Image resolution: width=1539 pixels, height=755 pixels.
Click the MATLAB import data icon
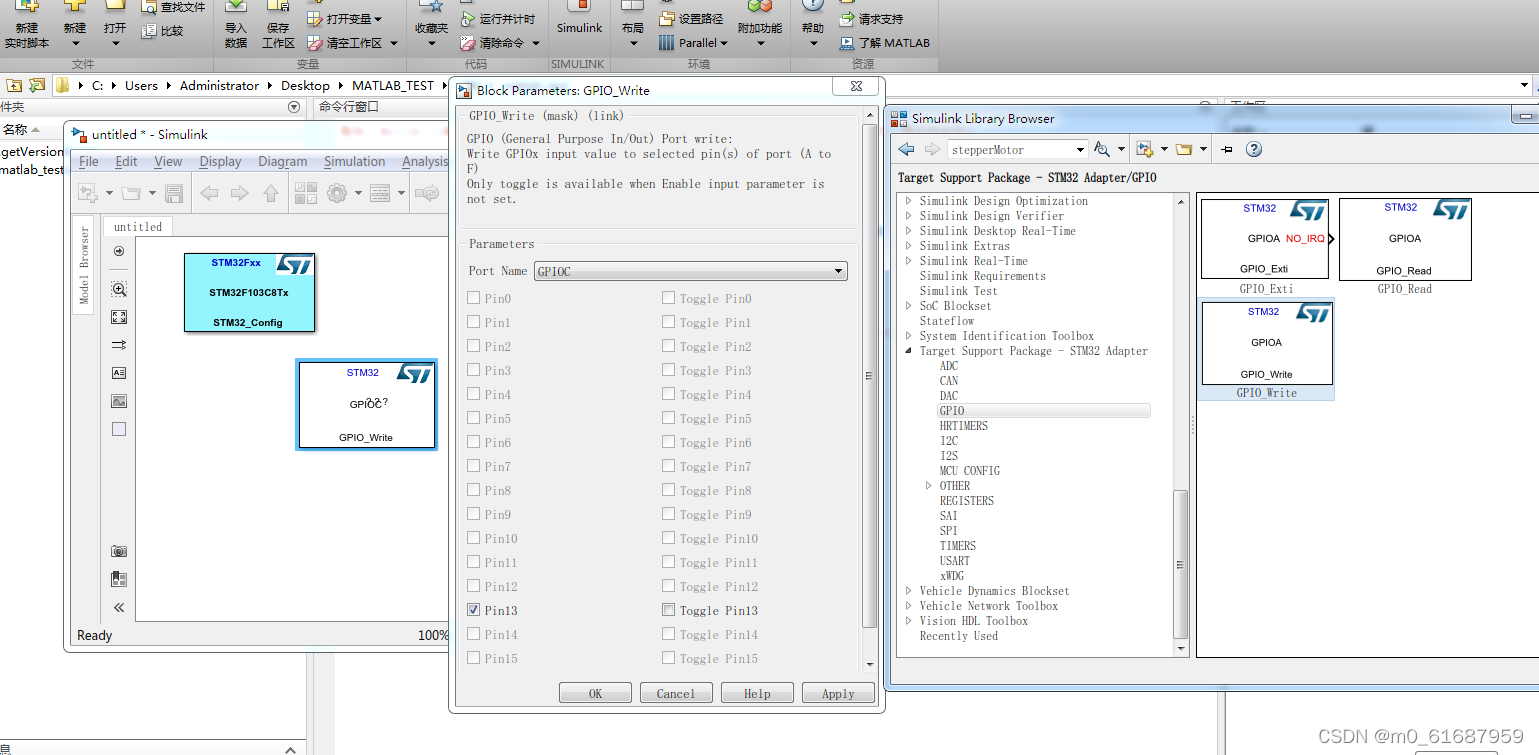[x=236, y=8]
